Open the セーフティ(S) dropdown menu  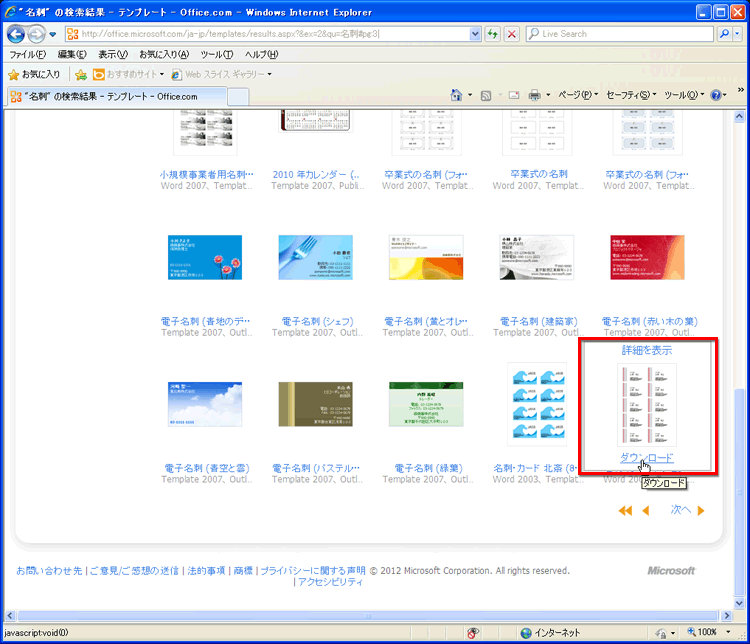[x=631, y=95]
